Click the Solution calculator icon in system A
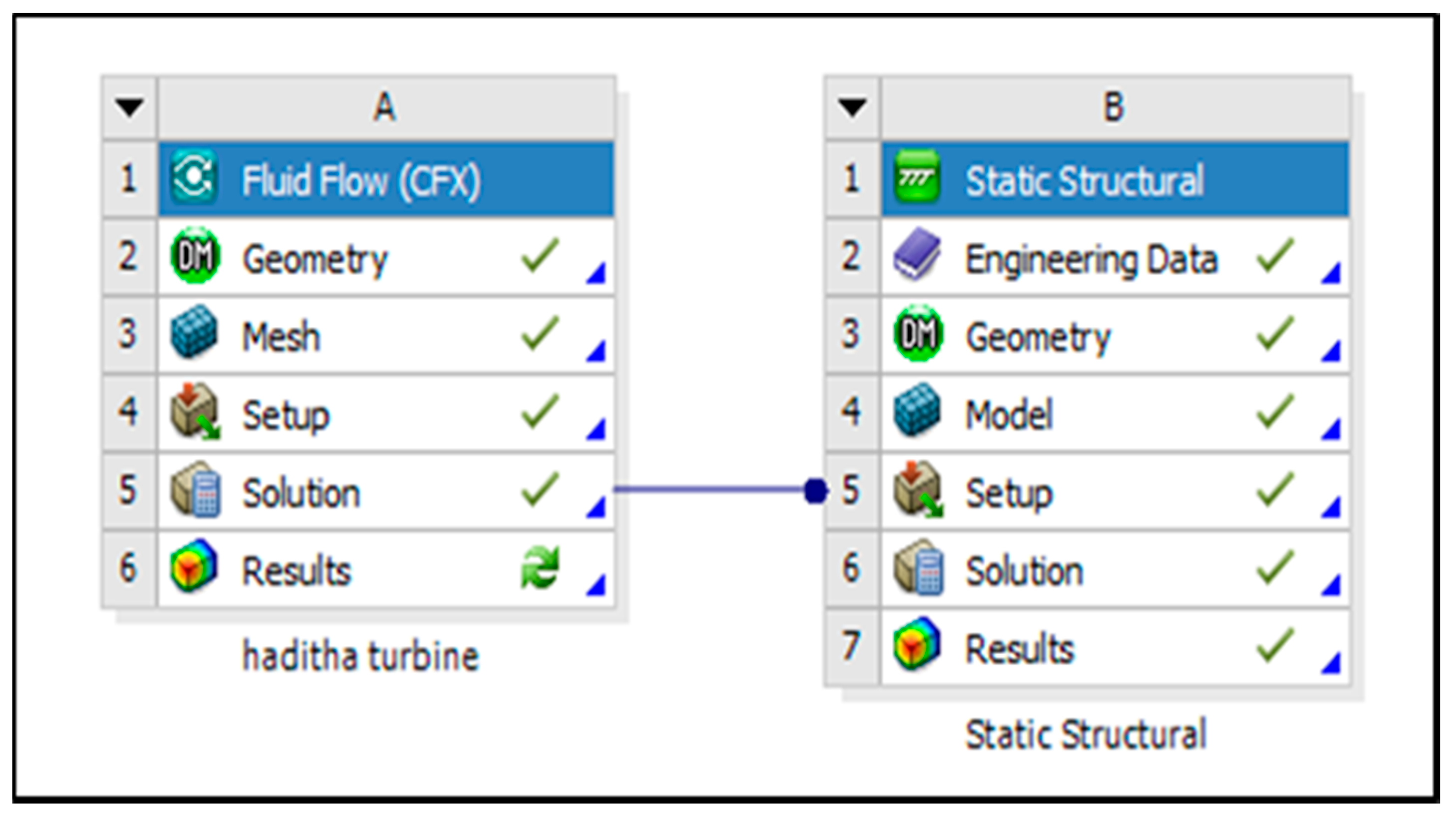The image size is (1456, 823). pos(195,491)
